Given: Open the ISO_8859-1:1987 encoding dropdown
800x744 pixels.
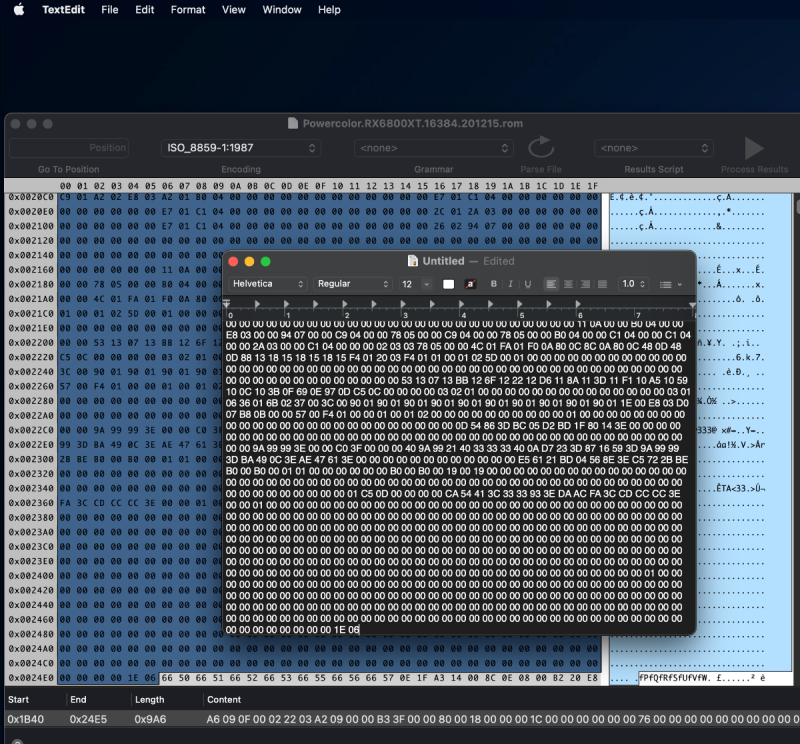Looking at the screenshot, I should (x=241, y=148).
